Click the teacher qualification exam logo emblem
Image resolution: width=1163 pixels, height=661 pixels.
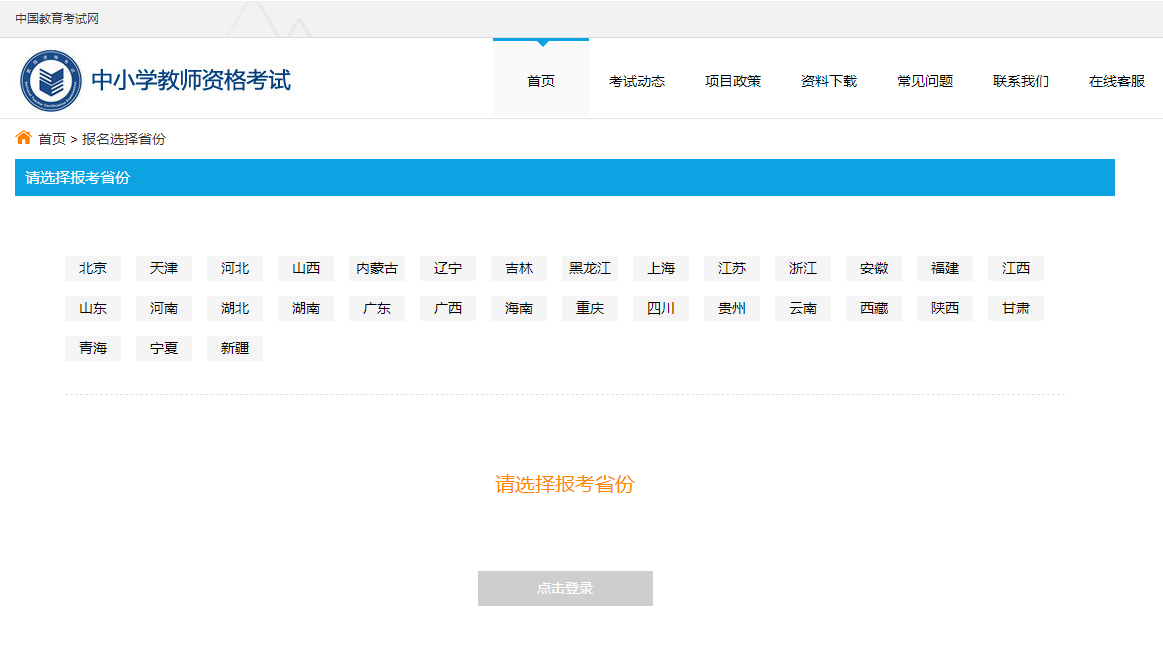(50, 80)
